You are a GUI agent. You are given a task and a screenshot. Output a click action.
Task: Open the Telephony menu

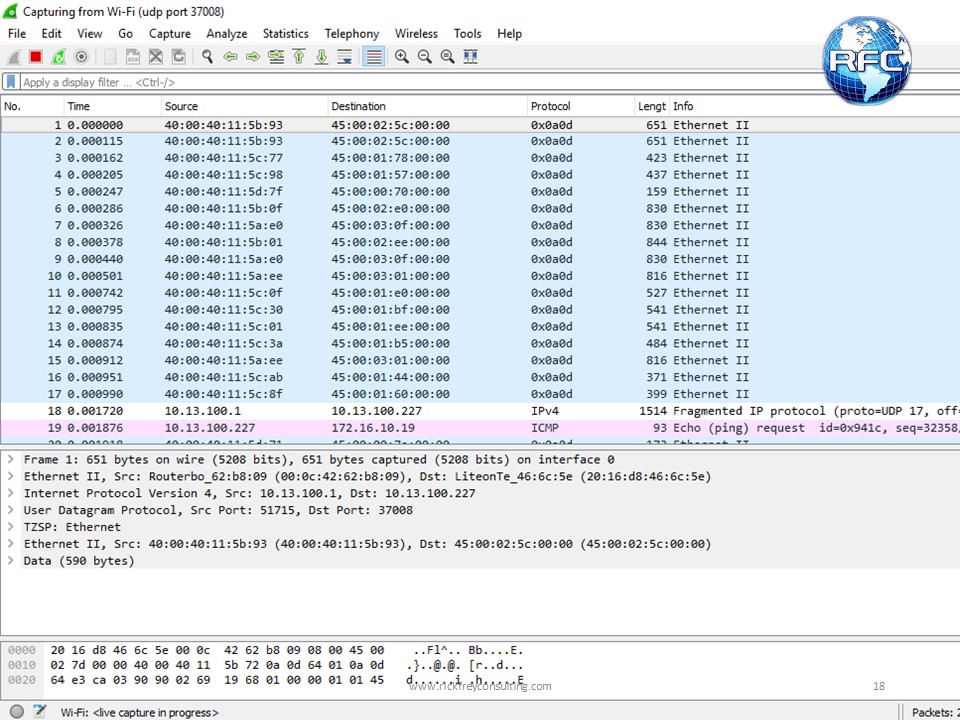pyautogui.click(x=351, y=34)
